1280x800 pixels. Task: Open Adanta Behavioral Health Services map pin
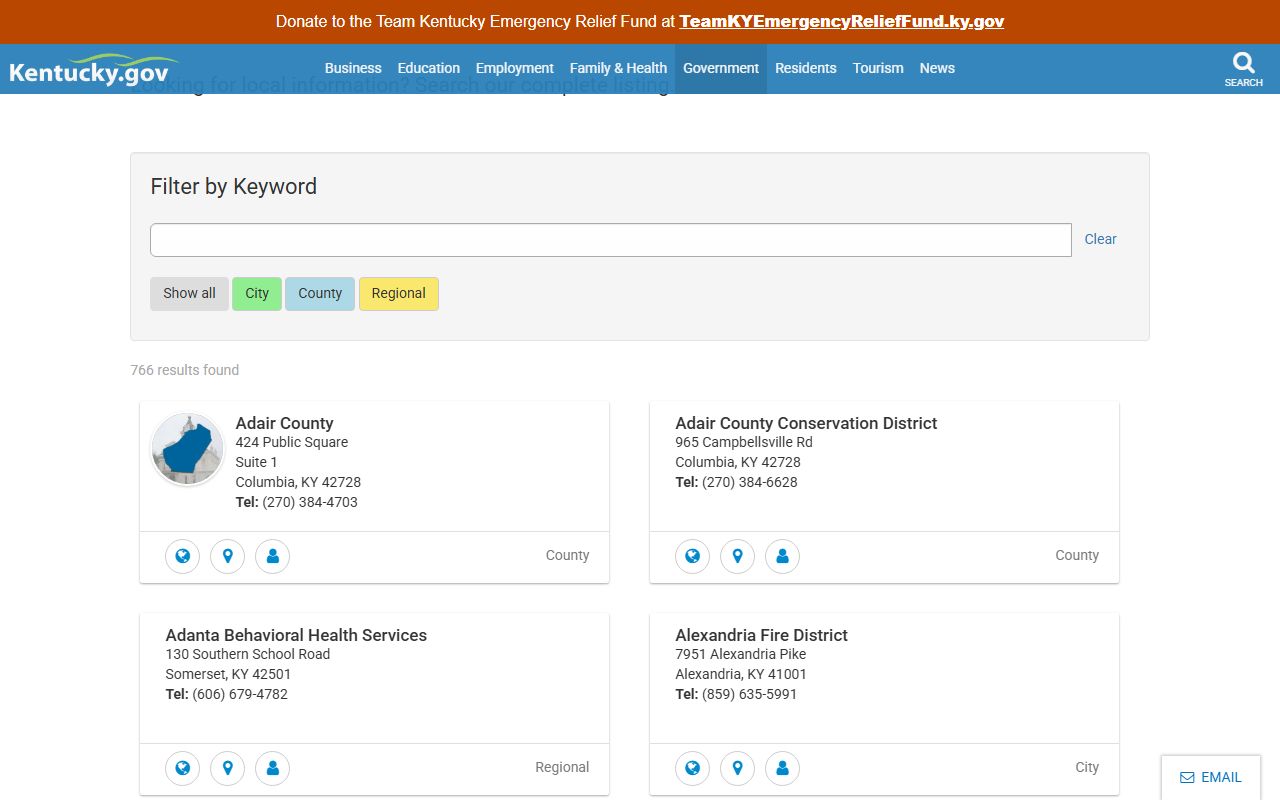click(227, 768)
